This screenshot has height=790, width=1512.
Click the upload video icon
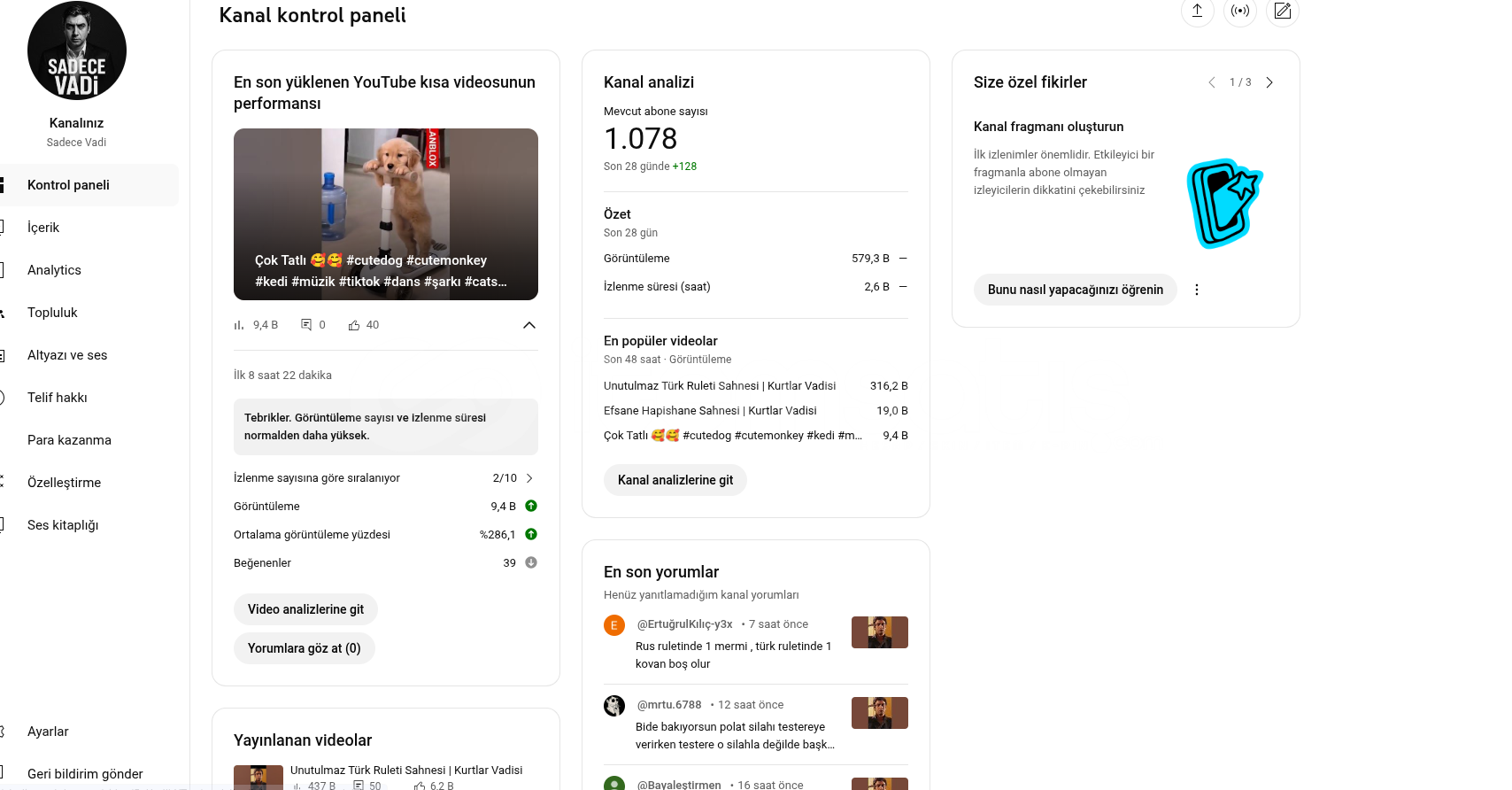[x=1197, y=11]
